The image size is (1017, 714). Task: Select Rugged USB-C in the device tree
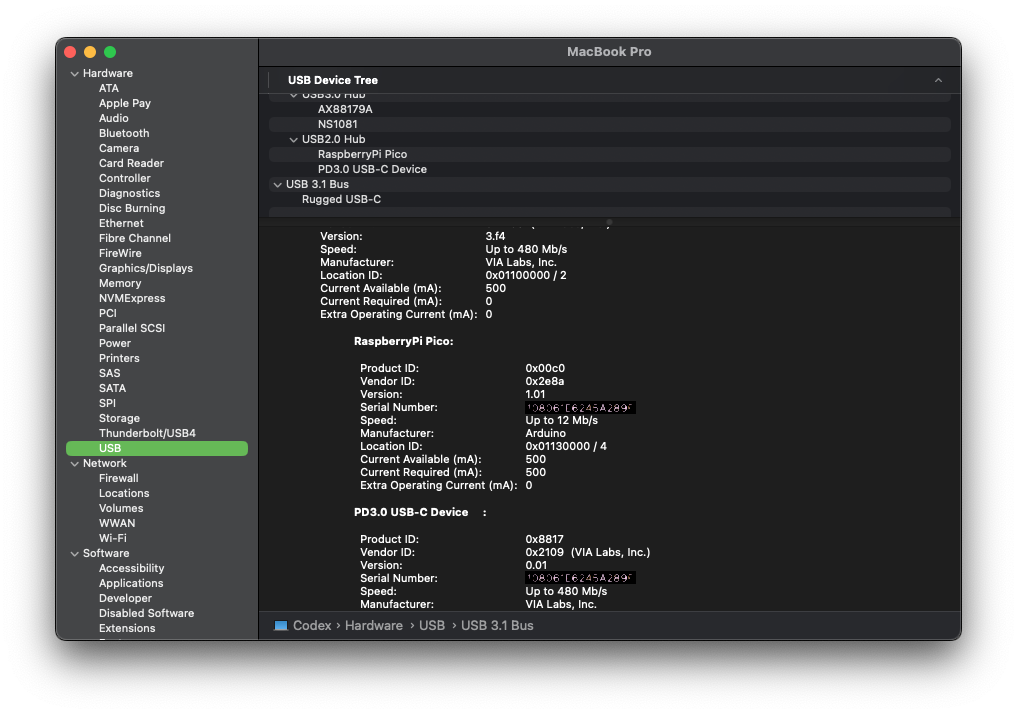click(x=341, y=199)
